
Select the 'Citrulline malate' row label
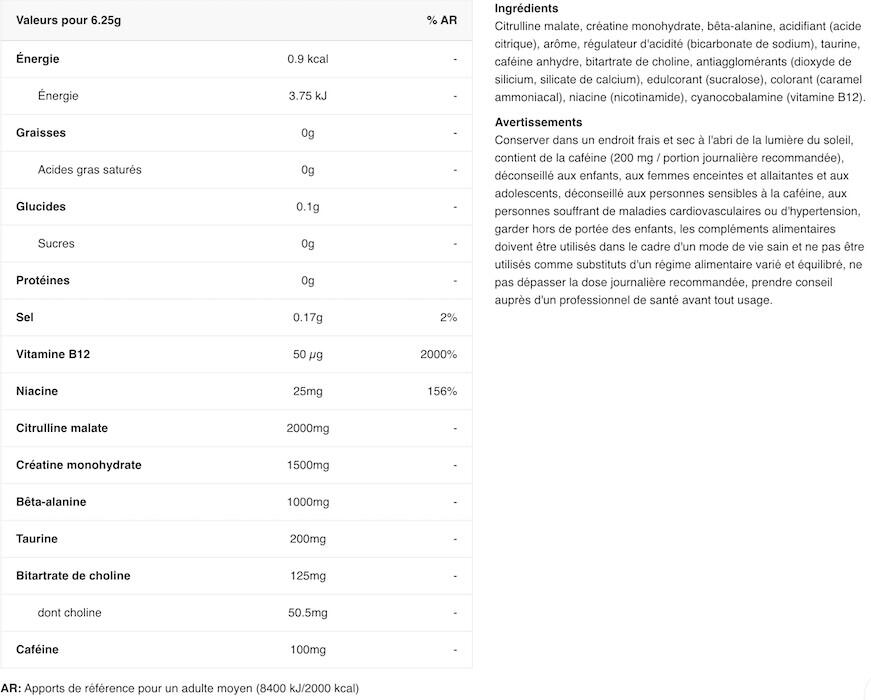click(62, 428)
